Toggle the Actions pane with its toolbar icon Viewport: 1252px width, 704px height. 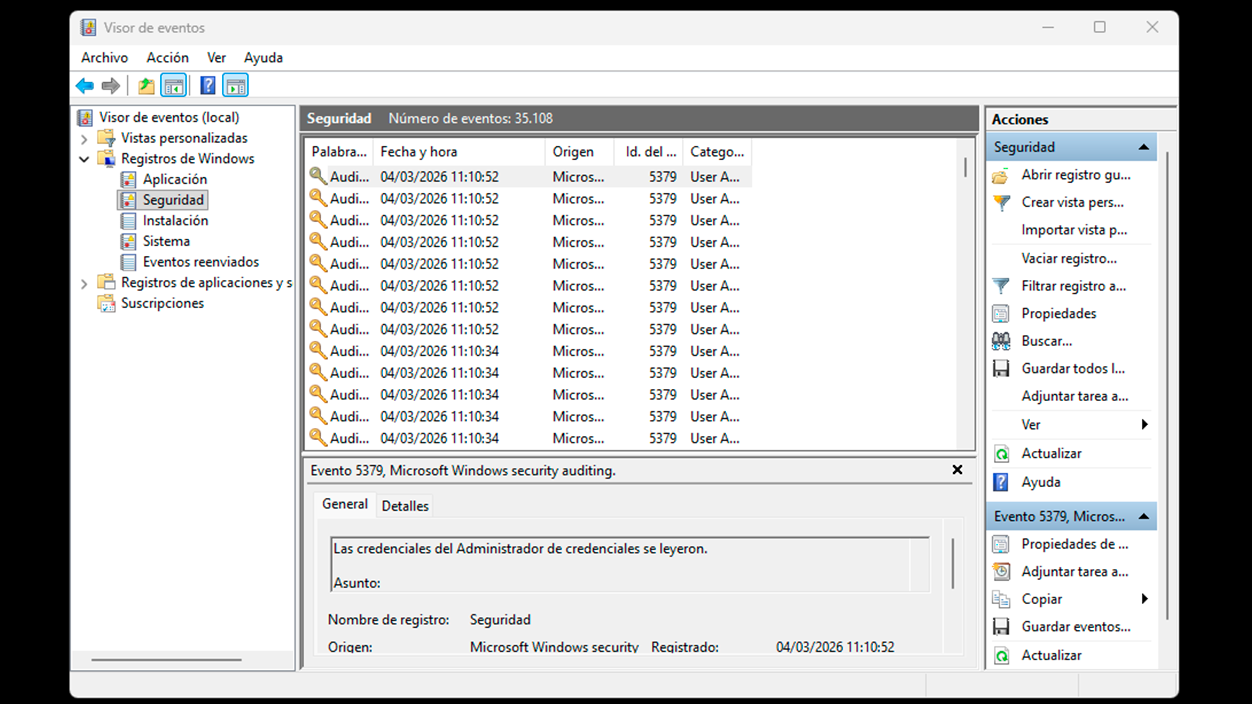click(x=236, y=85)
